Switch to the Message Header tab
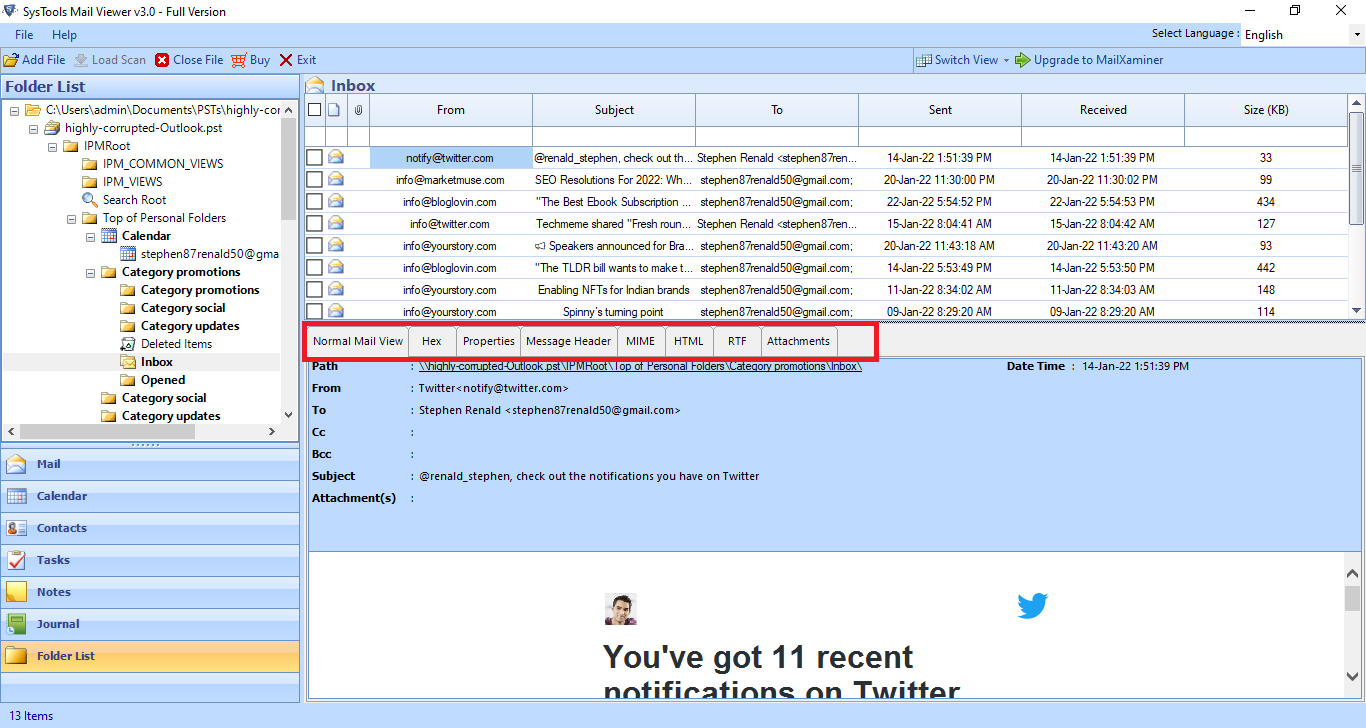Viewport: 1366px width, 728px height. coord(569,341)
